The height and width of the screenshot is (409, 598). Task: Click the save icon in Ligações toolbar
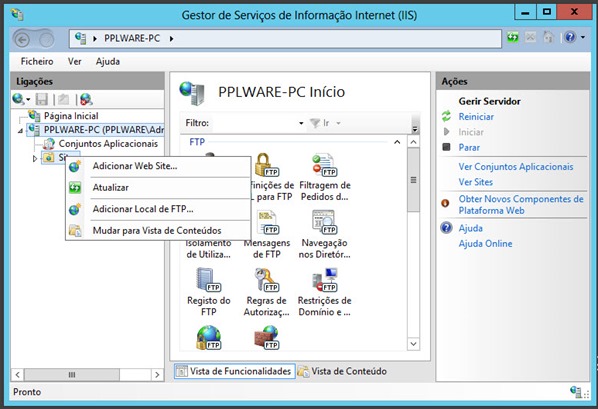(x=42, y=99)
